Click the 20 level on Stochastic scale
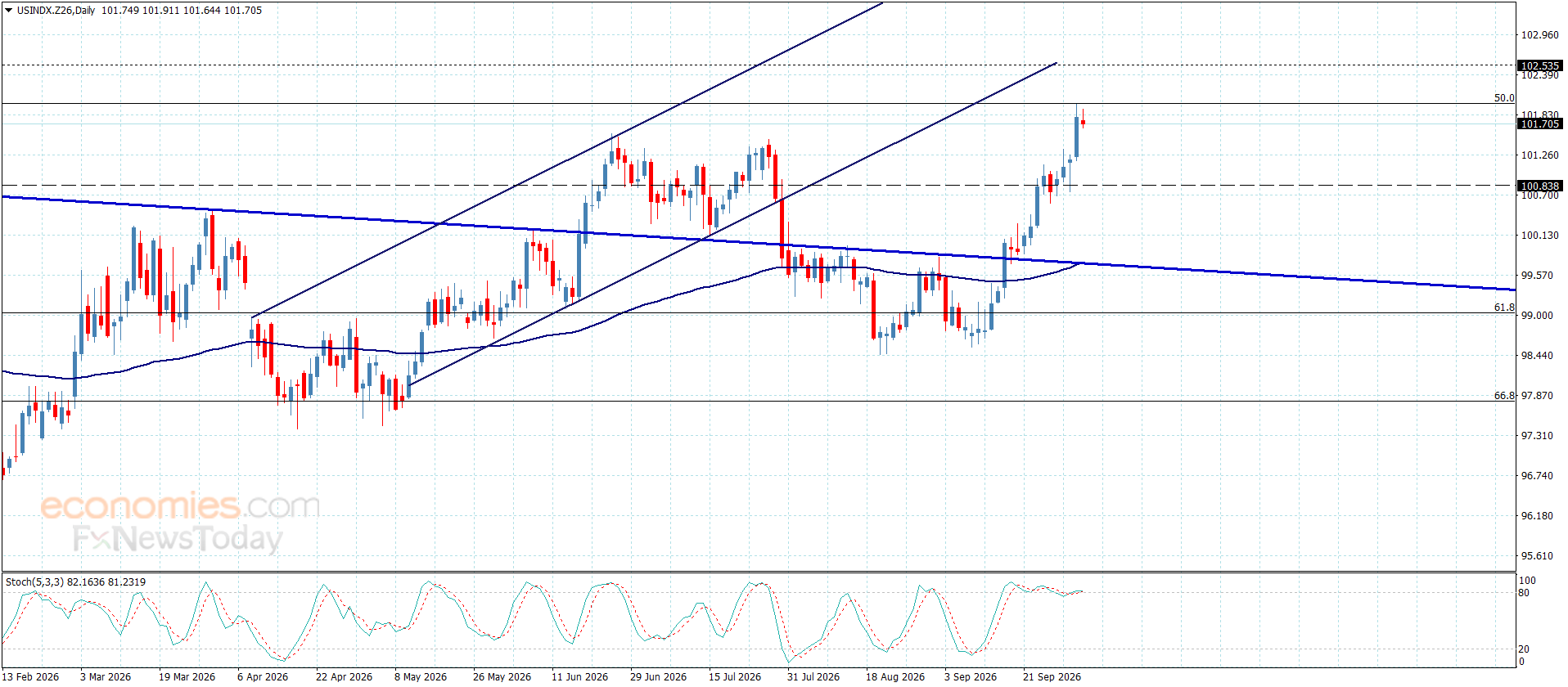The width and height of the screenshot is (1568, 687). point(1524,649)
